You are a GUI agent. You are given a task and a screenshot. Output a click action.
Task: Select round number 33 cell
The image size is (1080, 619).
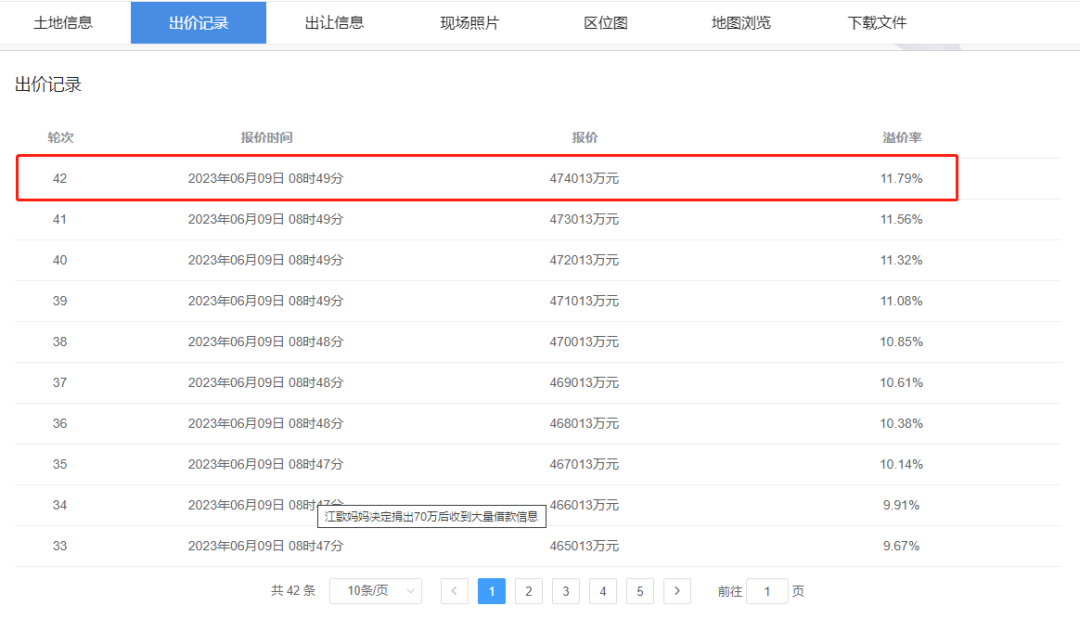60,546
